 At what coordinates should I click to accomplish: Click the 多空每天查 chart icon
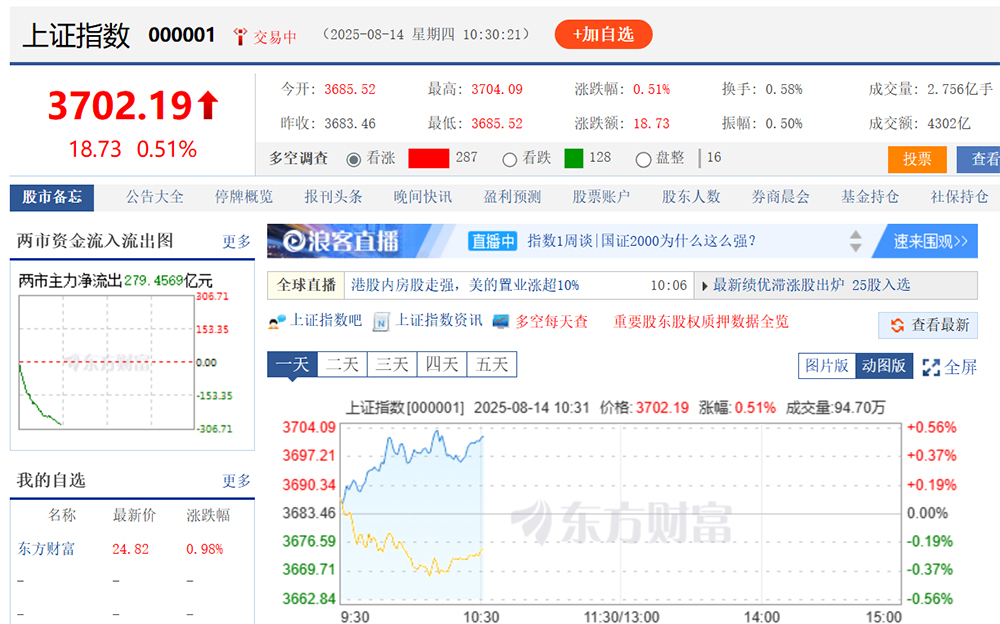[501, 322]
